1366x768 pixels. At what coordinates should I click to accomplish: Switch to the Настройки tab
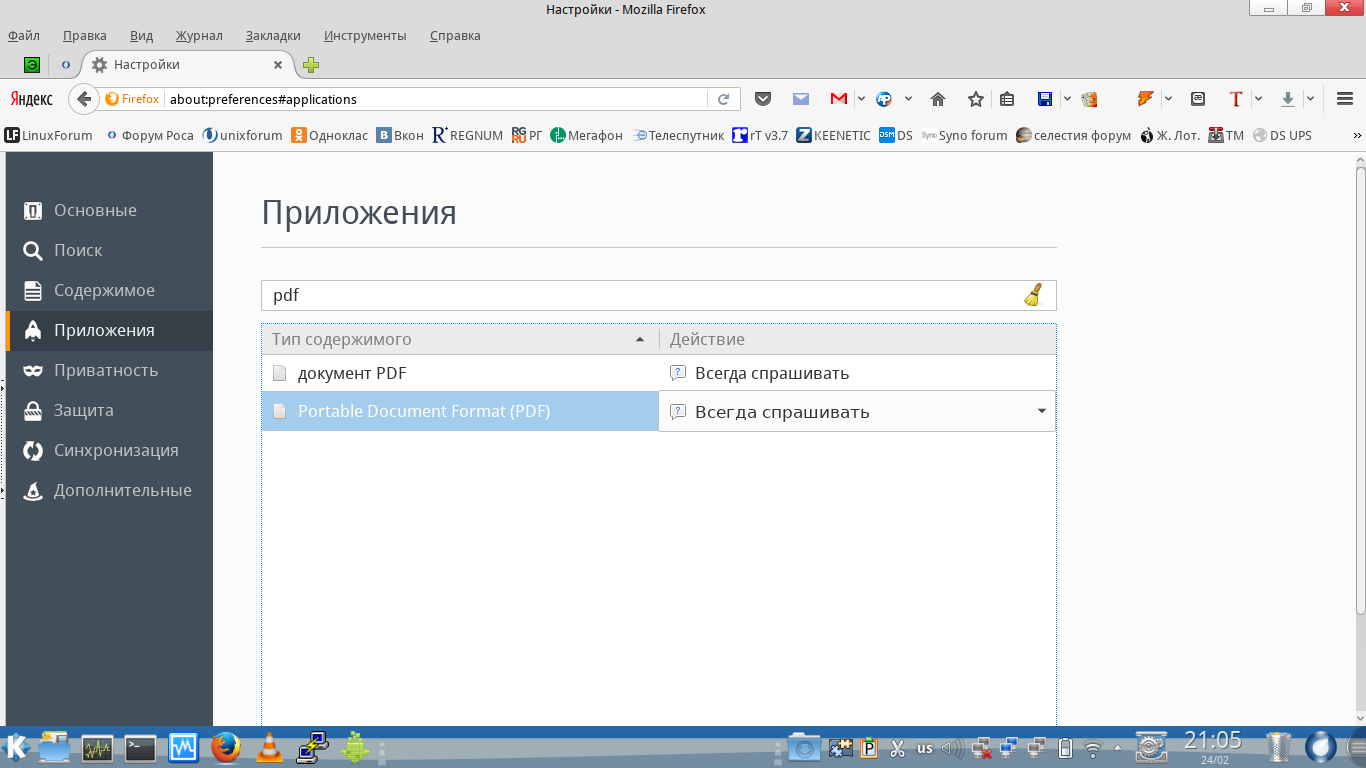pyautogui.click(x=188, y=65)
